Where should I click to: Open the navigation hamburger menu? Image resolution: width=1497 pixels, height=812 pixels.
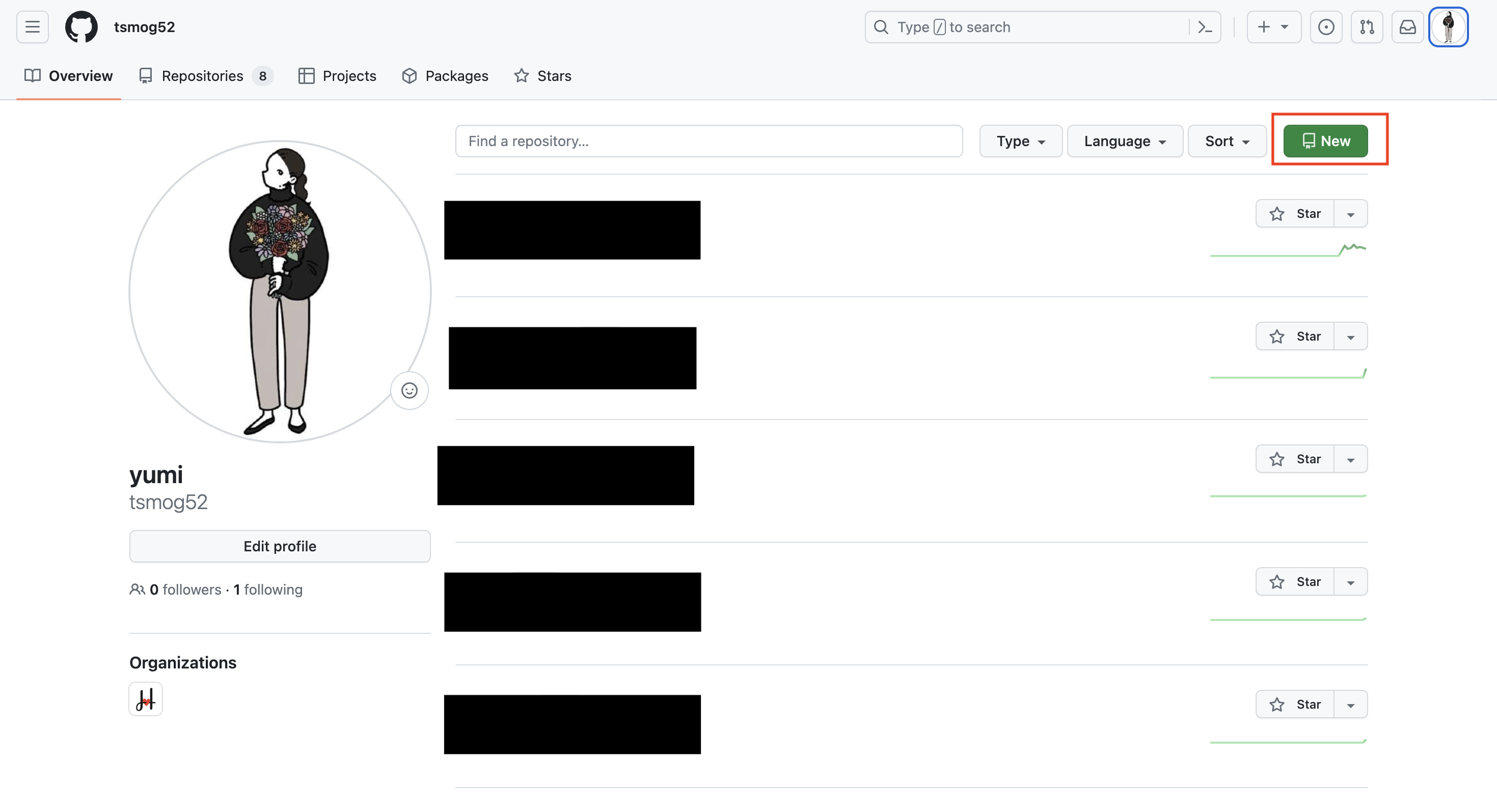point(32,26)
